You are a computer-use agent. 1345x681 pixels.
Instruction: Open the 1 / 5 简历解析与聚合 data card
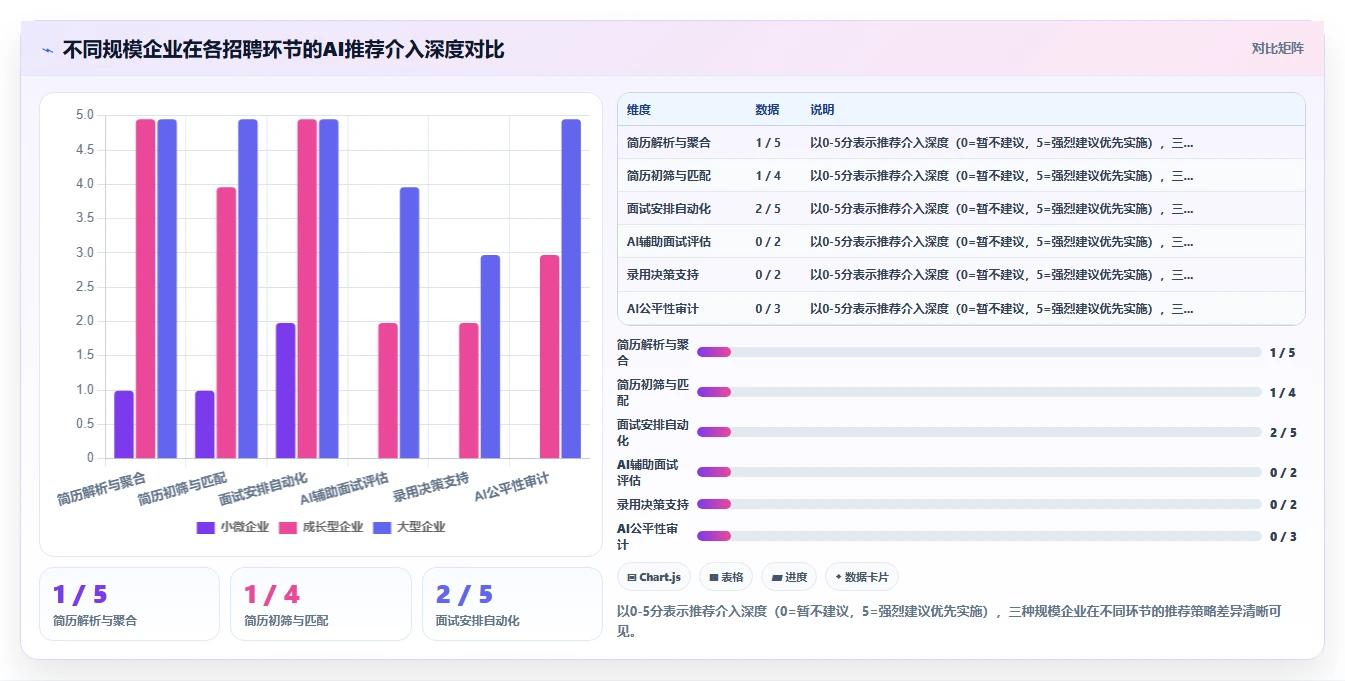click(129, 604)
